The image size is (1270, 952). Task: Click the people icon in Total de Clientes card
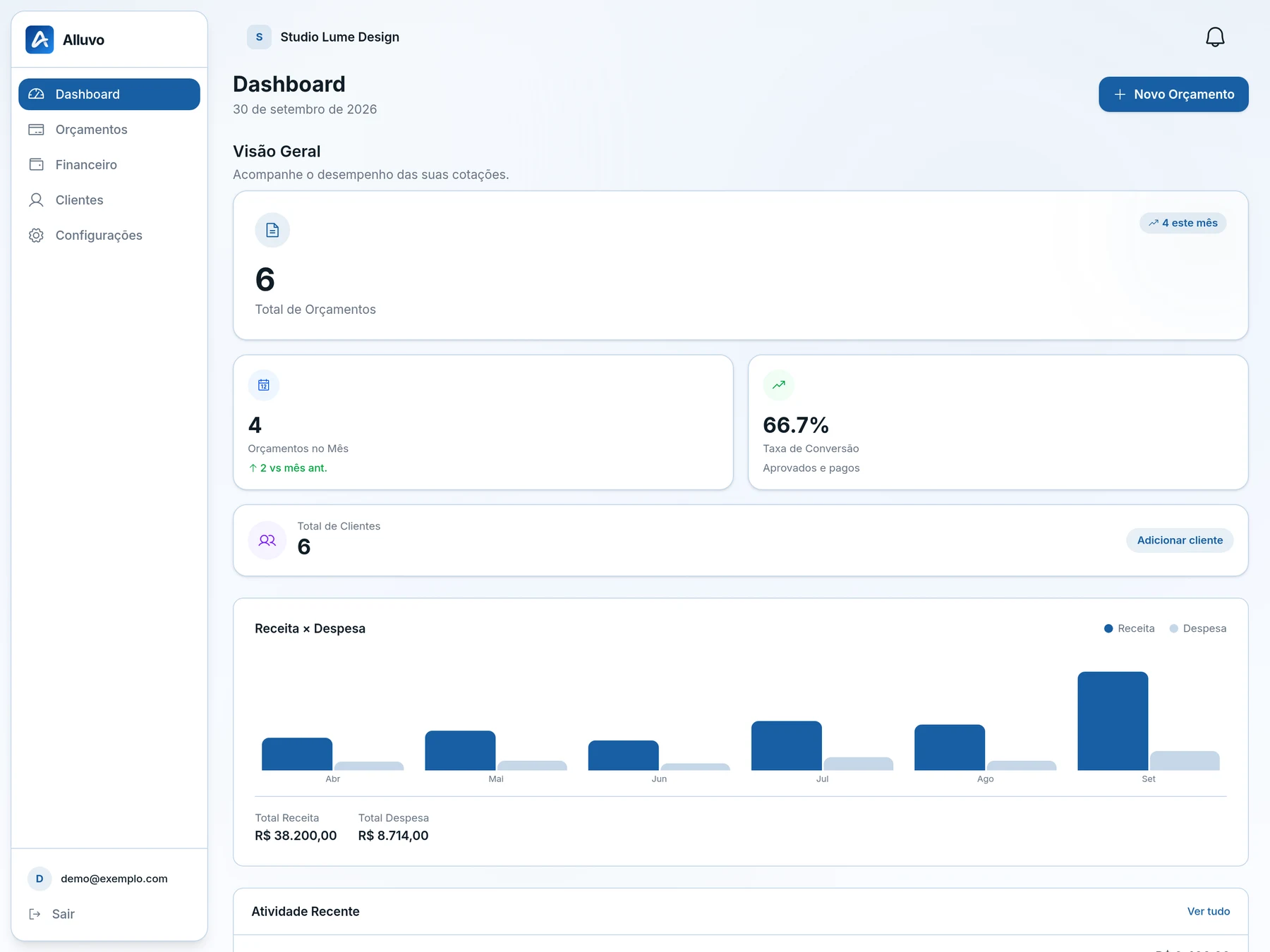pos(267,540)
